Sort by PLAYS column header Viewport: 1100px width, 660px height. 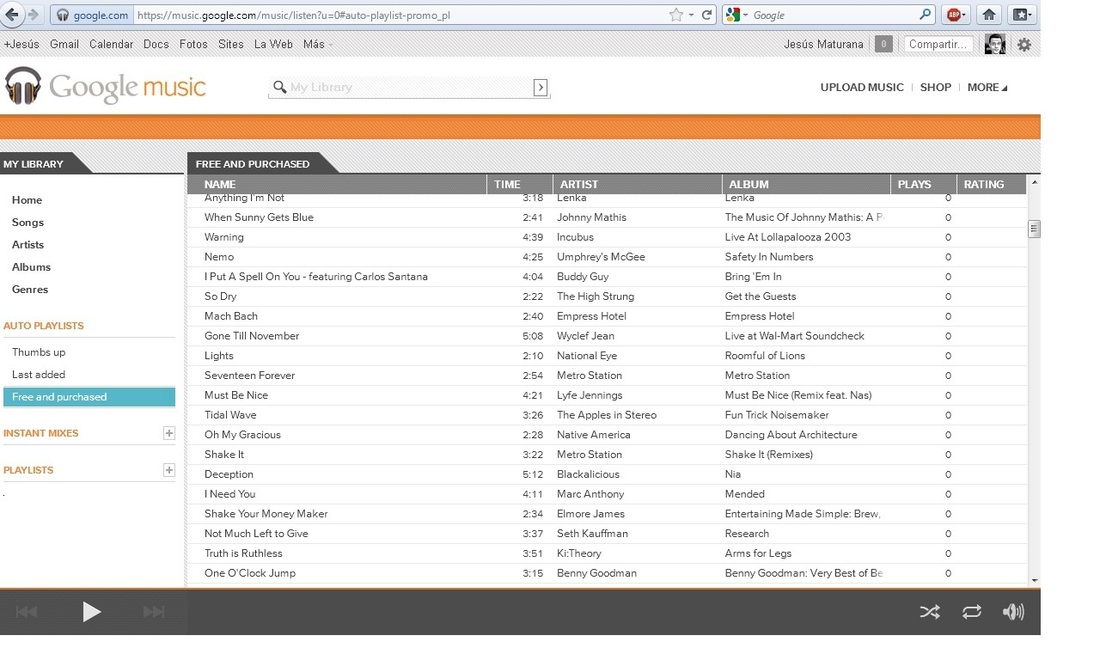click(923, 184)
